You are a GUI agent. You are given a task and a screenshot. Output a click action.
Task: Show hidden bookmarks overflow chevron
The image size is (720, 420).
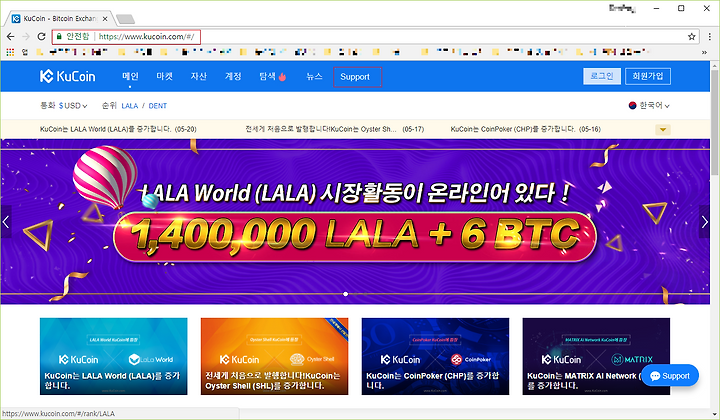[704, 52]
